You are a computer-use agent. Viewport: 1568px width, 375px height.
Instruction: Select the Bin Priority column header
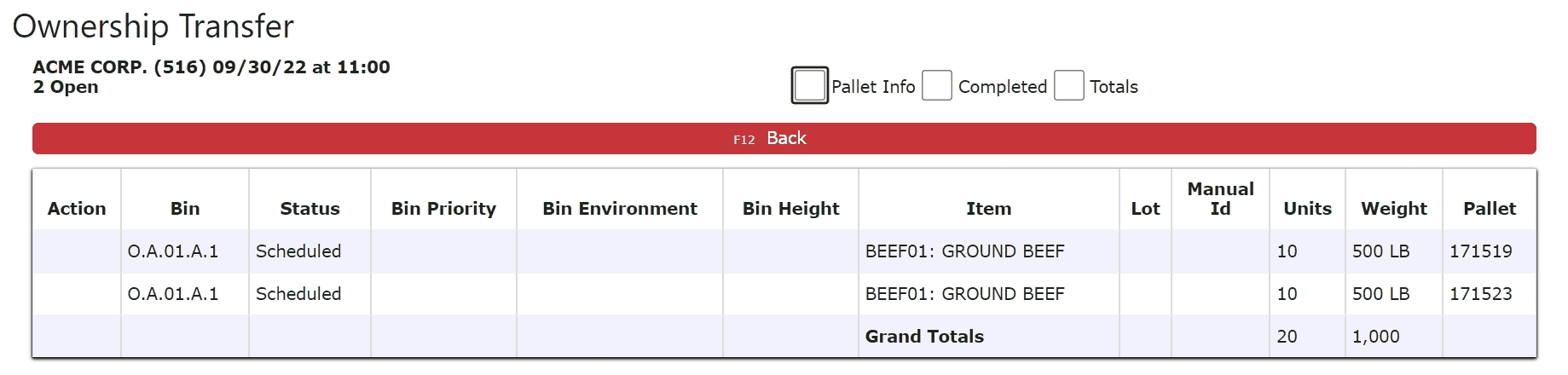[443, 208]
